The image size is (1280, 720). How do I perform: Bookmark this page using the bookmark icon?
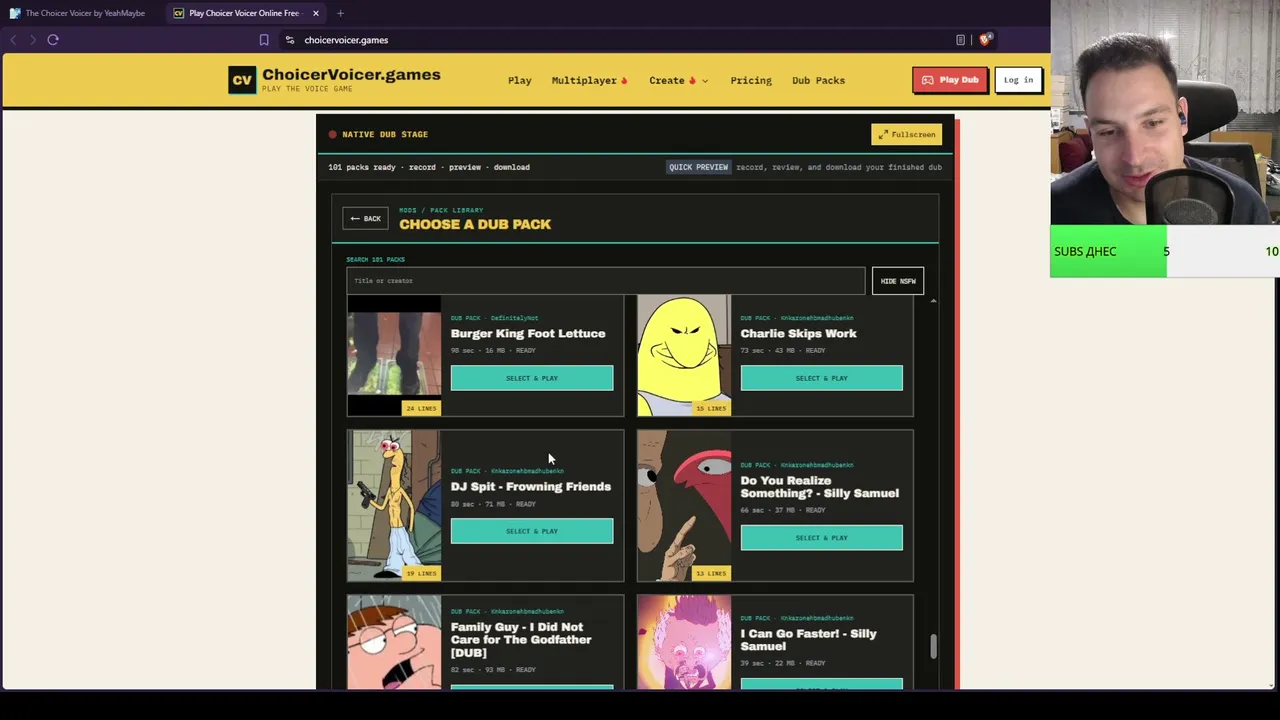264,40
